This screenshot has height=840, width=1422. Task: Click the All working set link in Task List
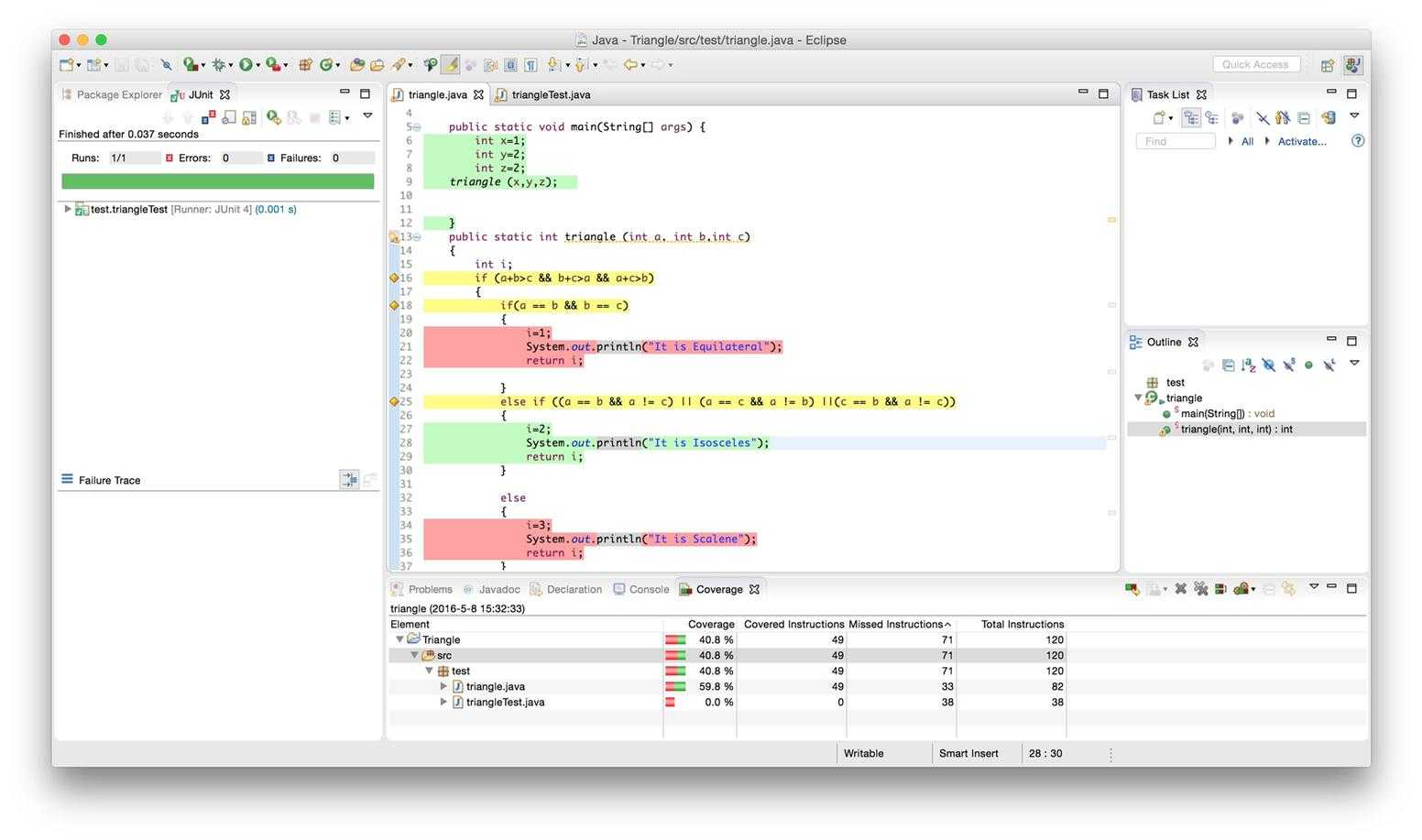click(x=1247, y=141)
